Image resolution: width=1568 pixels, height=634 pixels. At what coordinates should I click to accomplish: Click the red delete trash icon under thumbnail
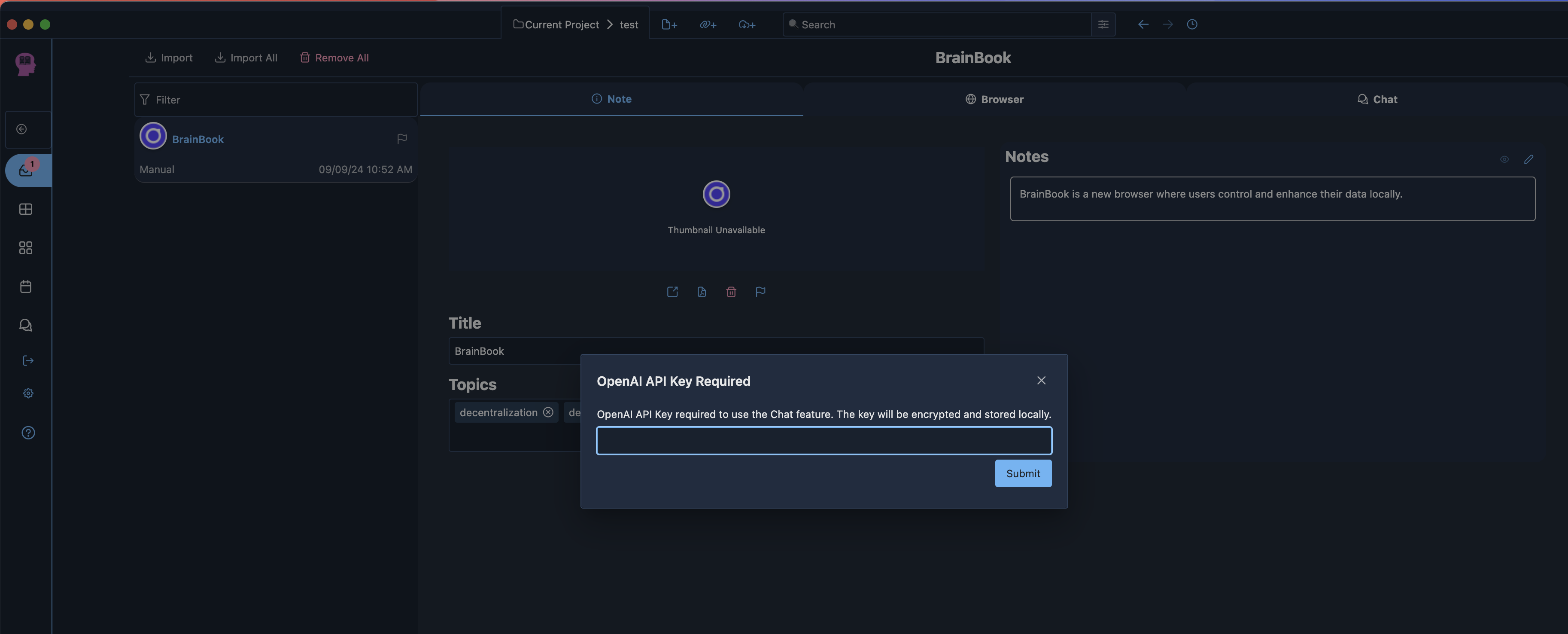[x=731, y=292]
